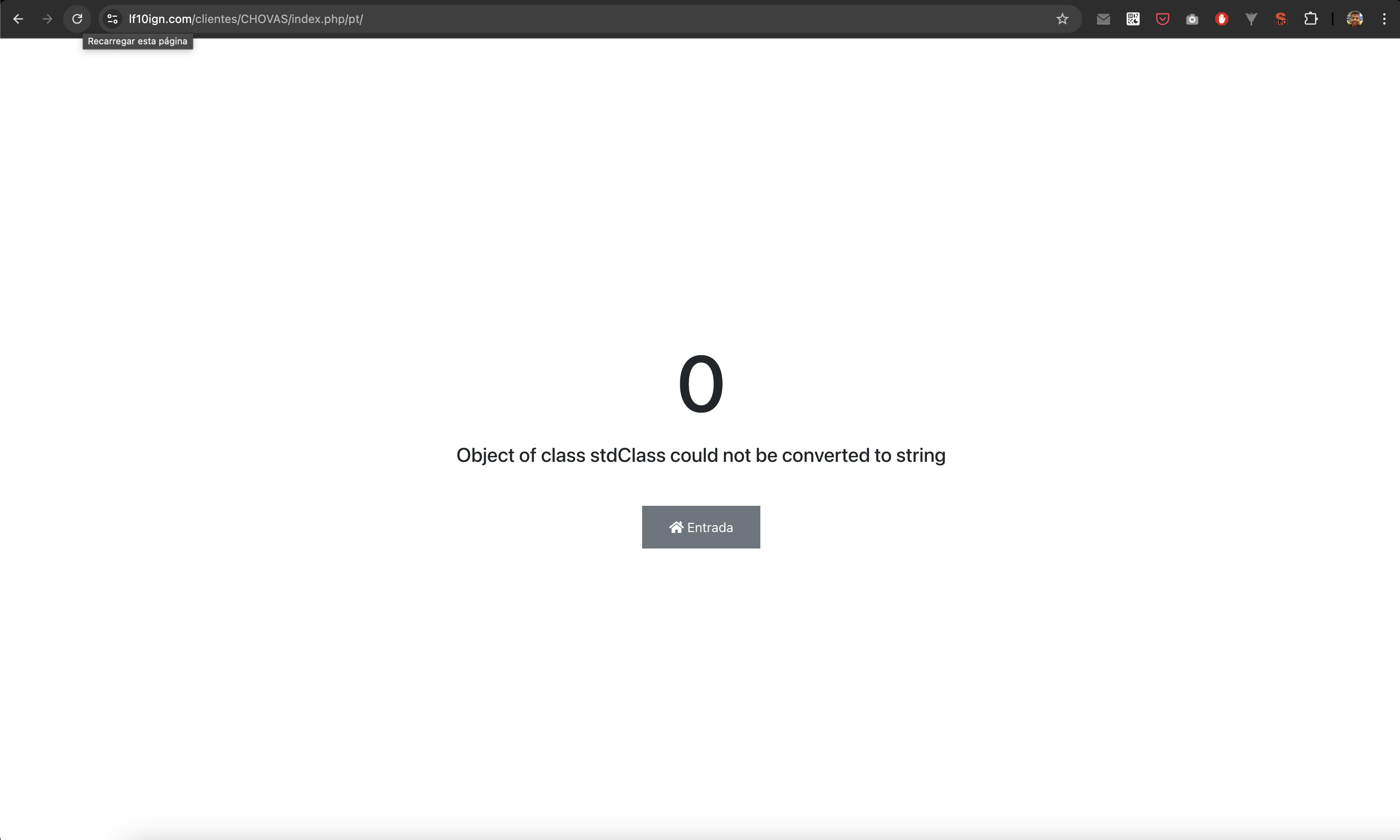1400x840 pixels.
Task: Open the Chrome three-dot menu
Action: point(1384,19)
